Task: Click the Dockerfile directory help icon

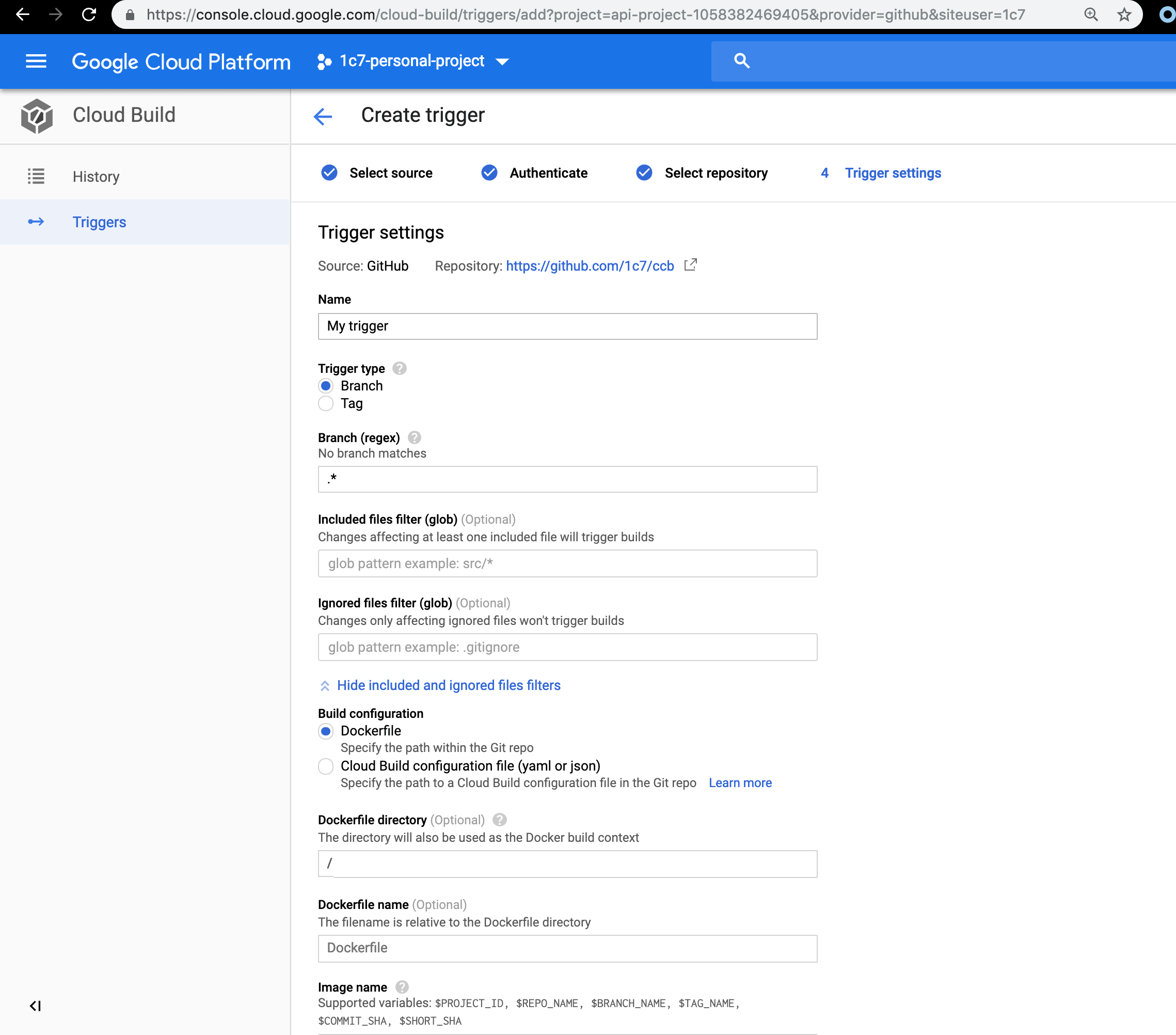Action: pyautogui.click(x=499, y=820)
